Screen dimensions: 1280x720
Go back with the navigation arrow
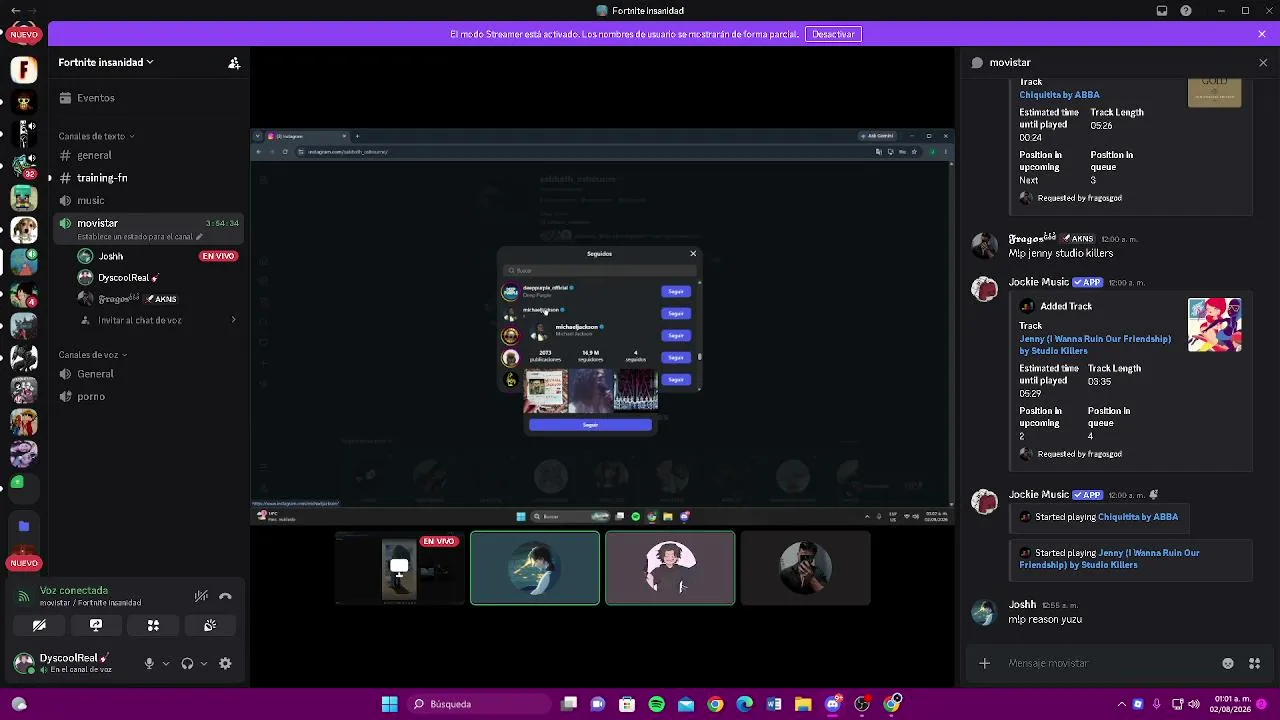coord(15,11)
